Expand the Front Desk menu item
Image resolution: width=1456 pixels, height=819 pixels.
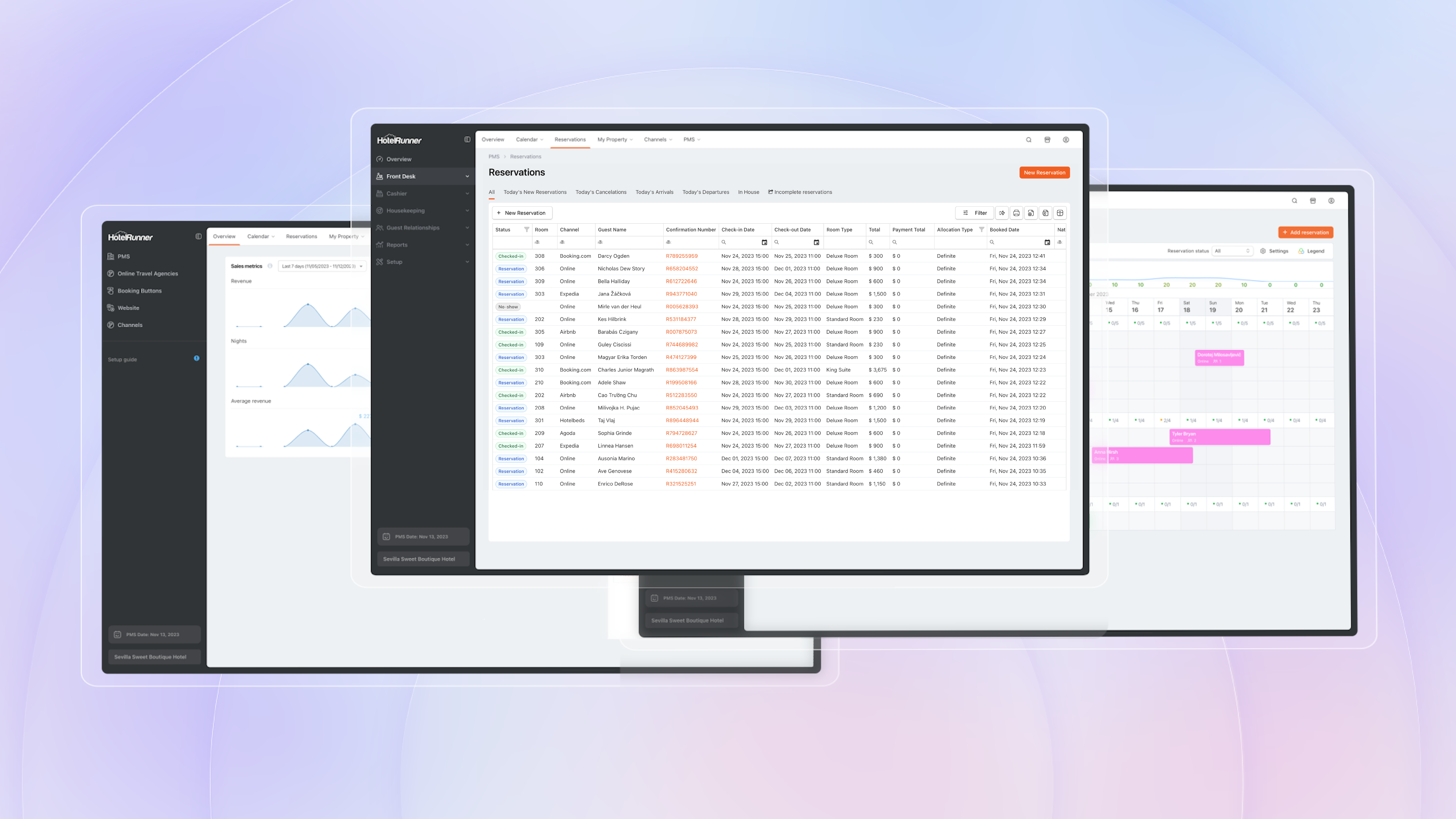tap(466, 176)
